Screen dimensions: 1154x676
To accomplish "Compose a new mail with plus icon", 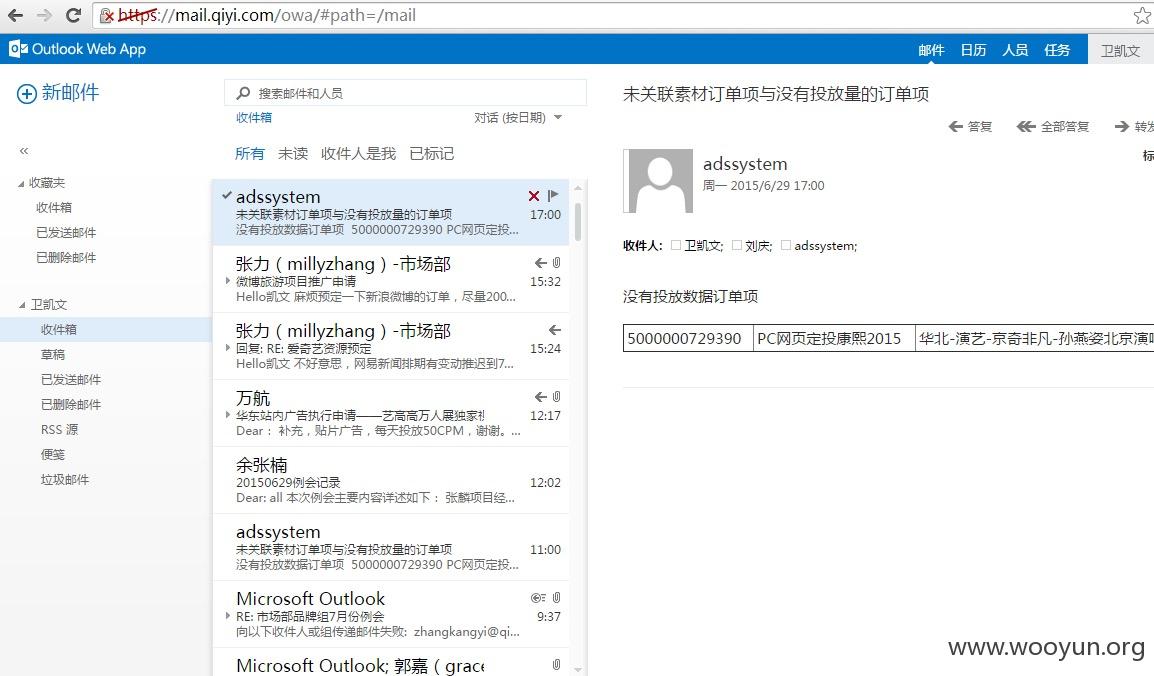I will (x=26, y=93).
